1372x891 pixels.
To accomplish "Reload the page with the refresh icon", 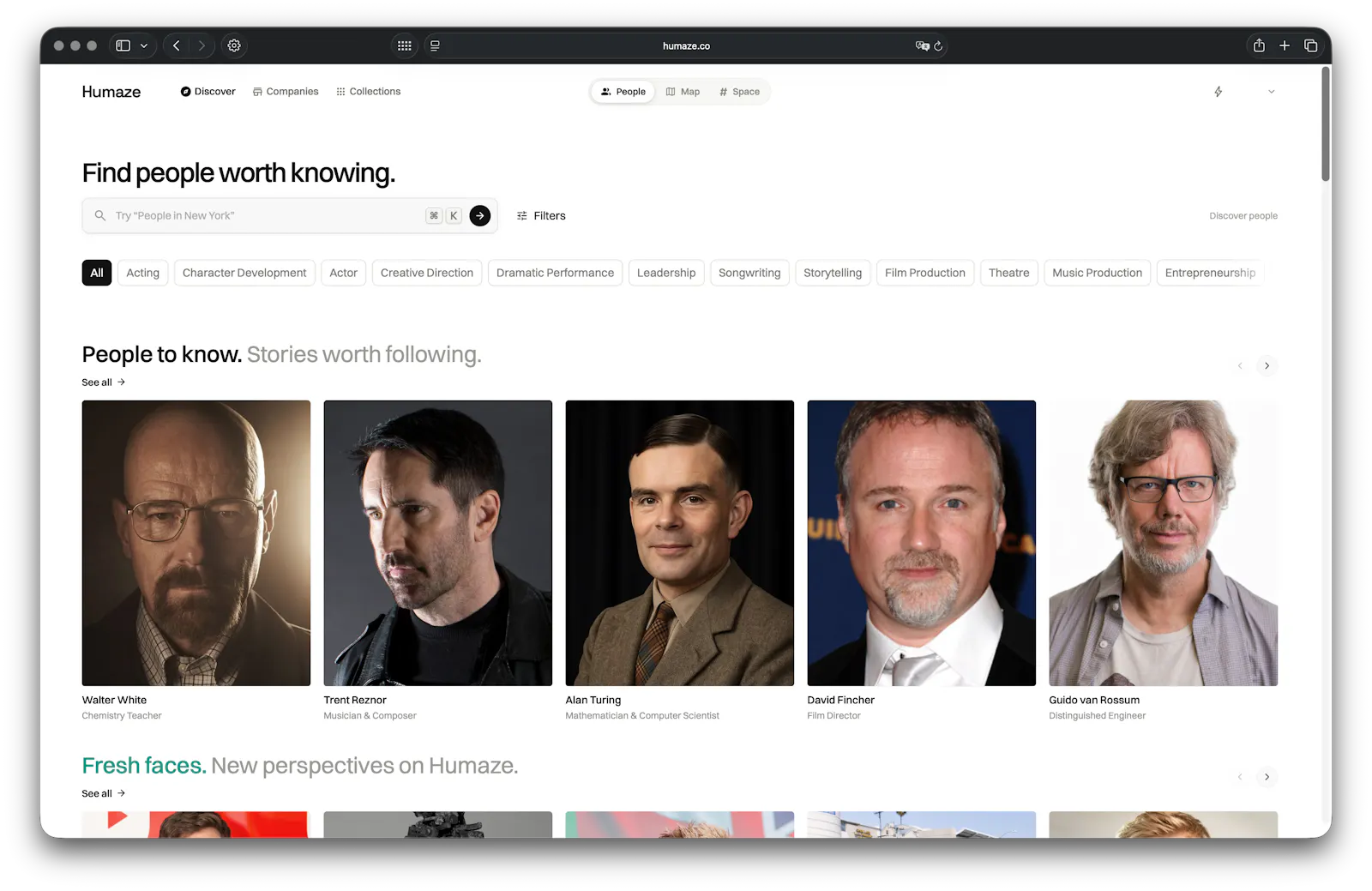I will pos(938,45).
